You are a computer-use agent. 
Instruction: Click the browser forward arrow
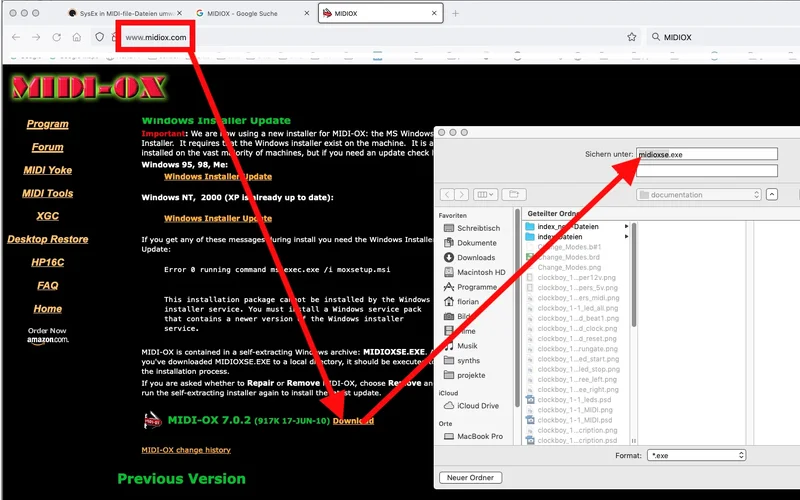[x=36, y=37]
